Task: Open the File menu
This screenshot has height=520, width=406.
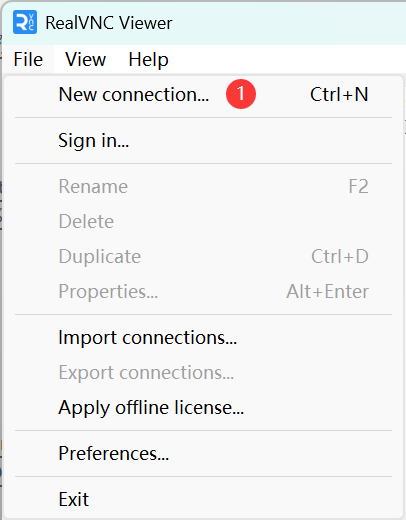Action: tap(28, 60)
